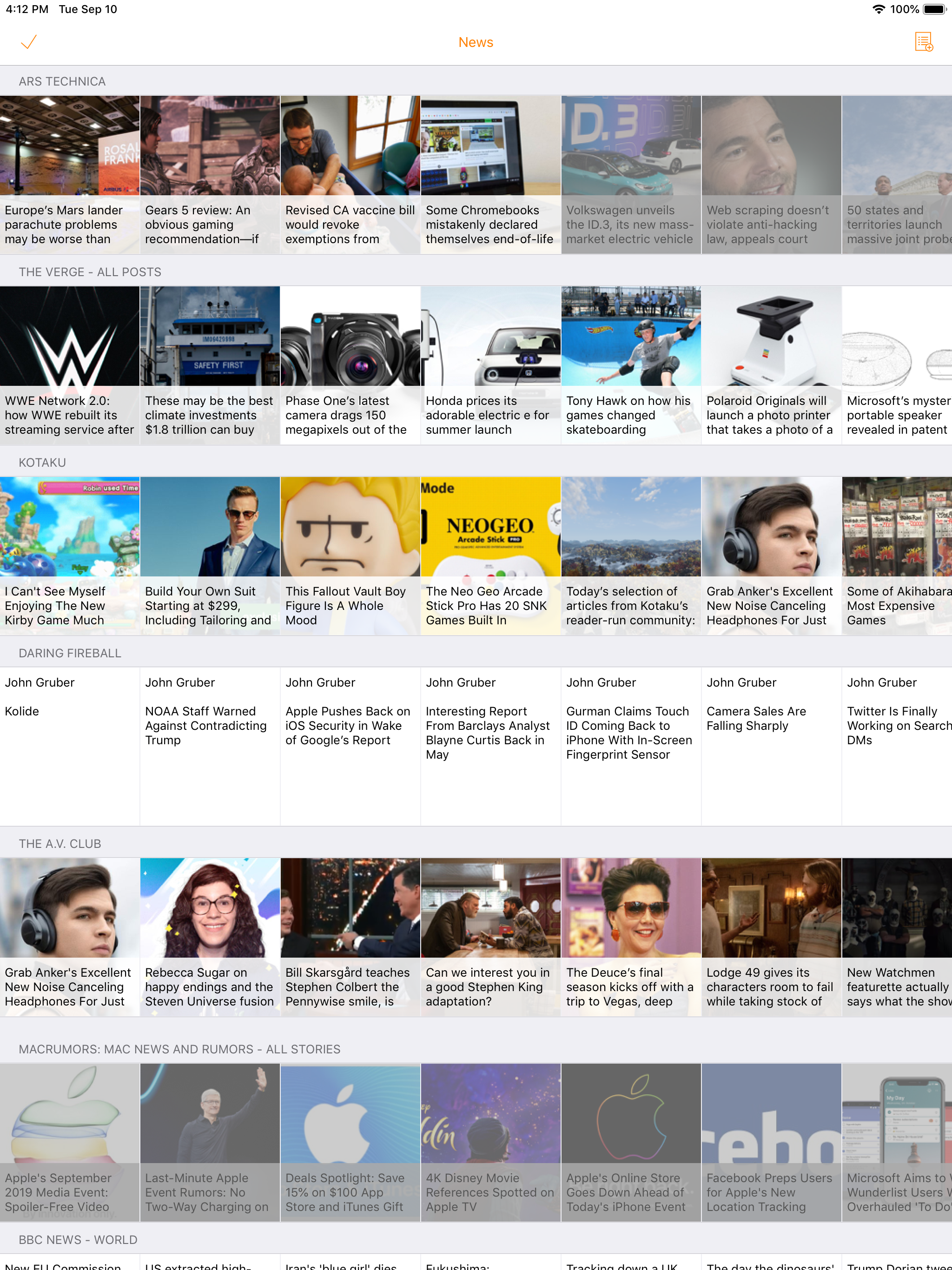Select the KOTAKU feed header
This screenshot has height=1270, width=952.
[x=42, y=463]
